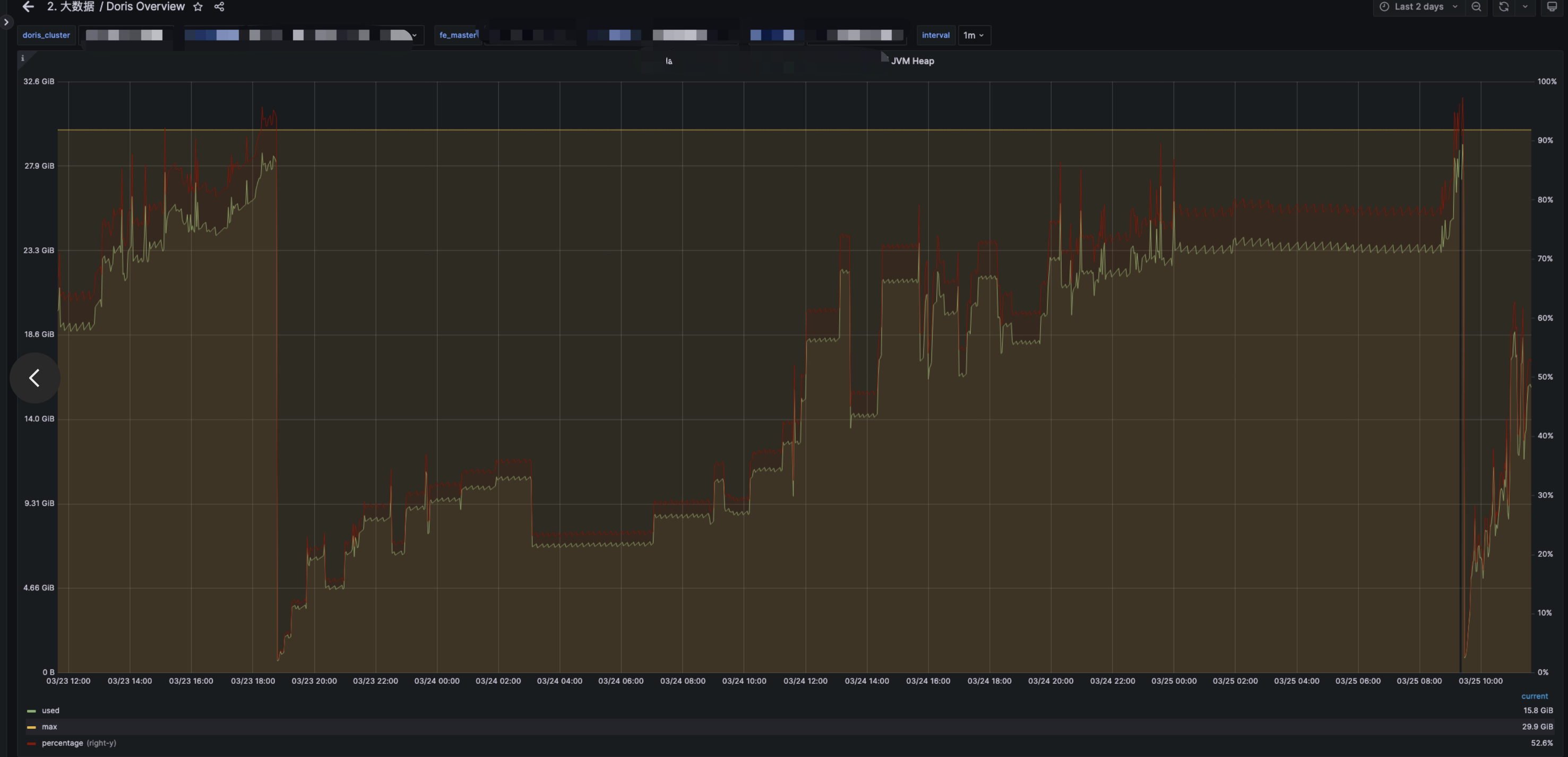
Task: Click the JVM Heap panel title
Action: (912, 61)
